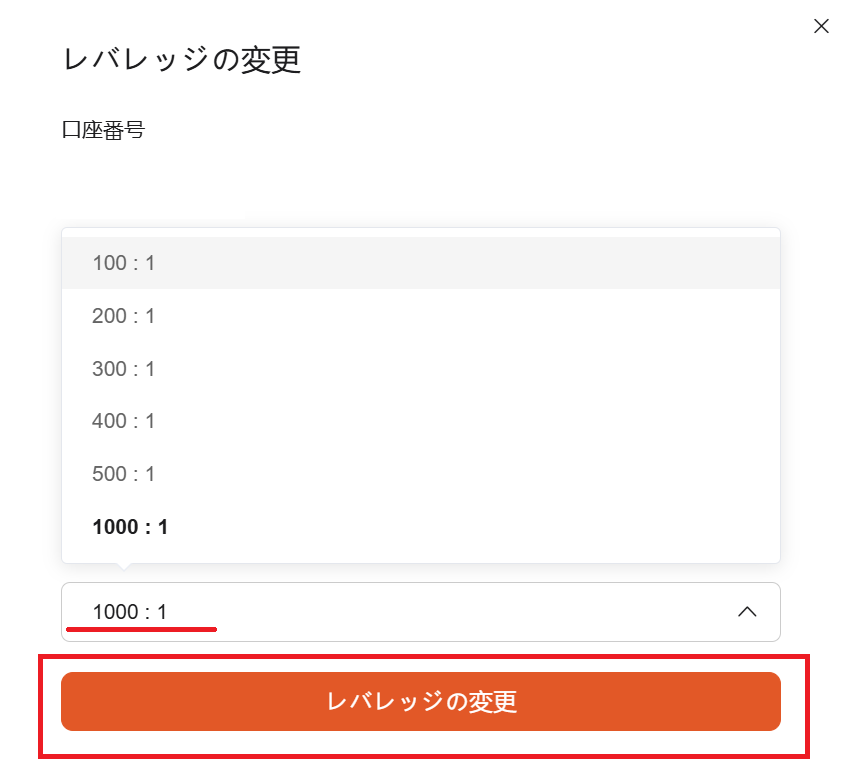The height and width of the screenshot is (774, 853).
Task: Choose the 500 : 1 leverage ratio
Action: pyautogui.click(x=124, y=474)
